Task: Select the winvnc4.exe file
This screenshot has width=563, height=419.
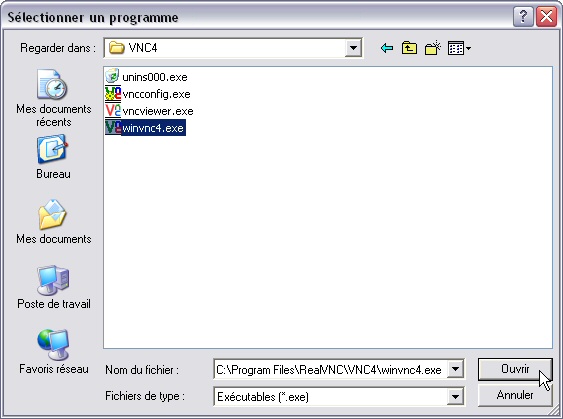Action: [x=145, y=127]
